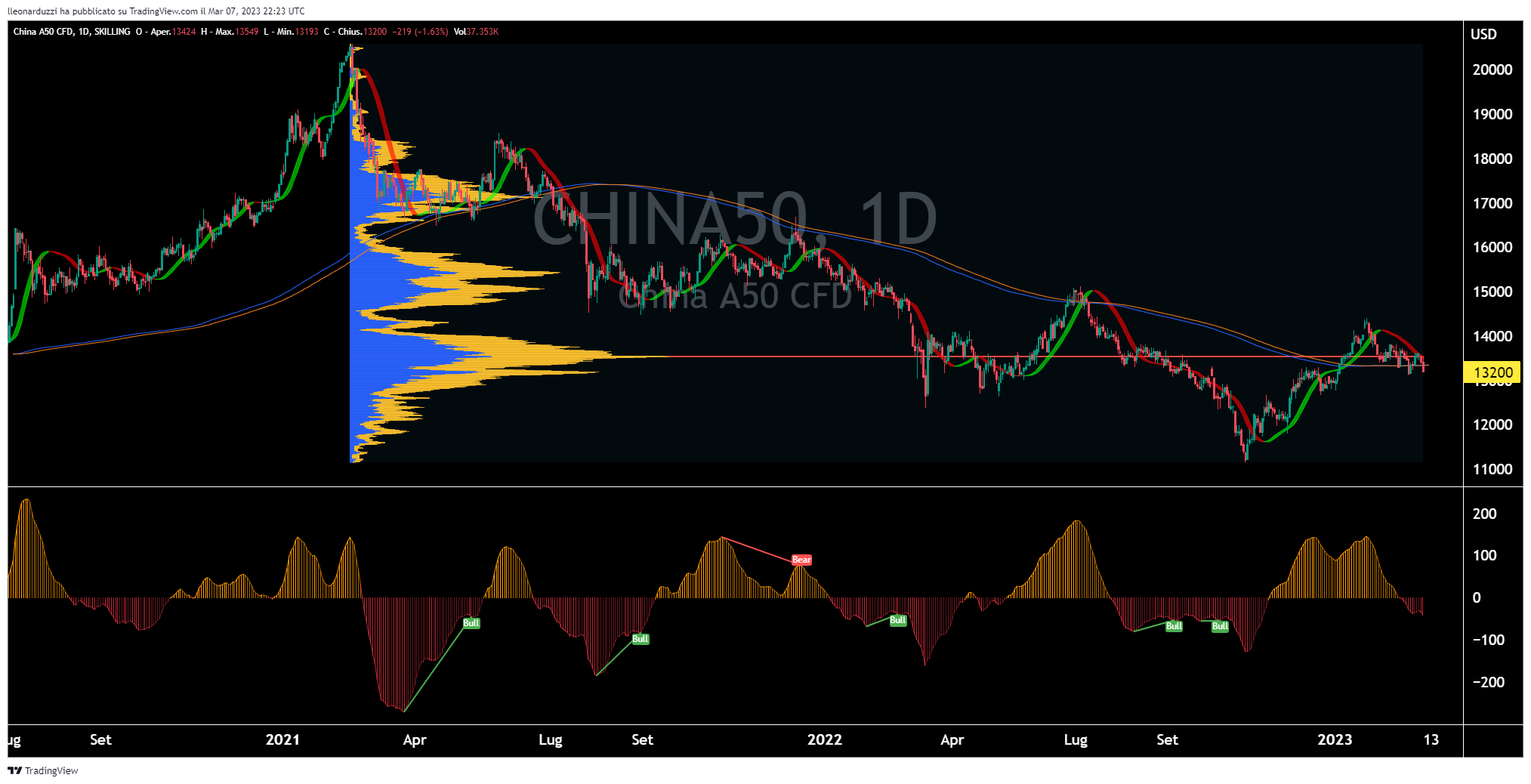Click the Vol 37.353K reading
Image resolution: width=1531 pixels, height=784 pixels.
coord(476,32)
